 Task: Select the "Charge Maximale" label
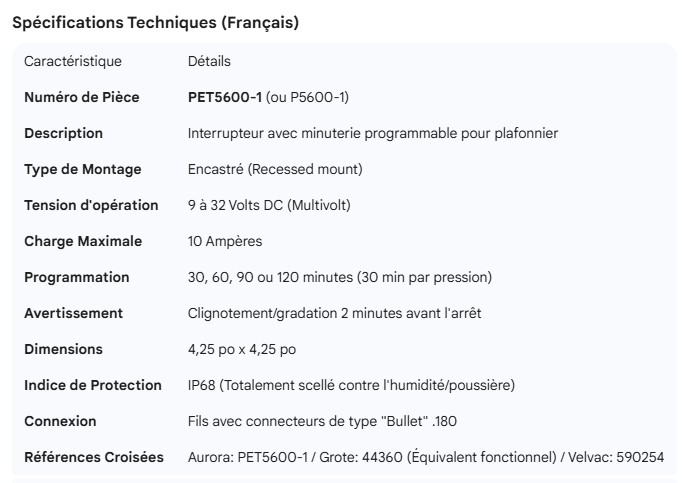83,241
